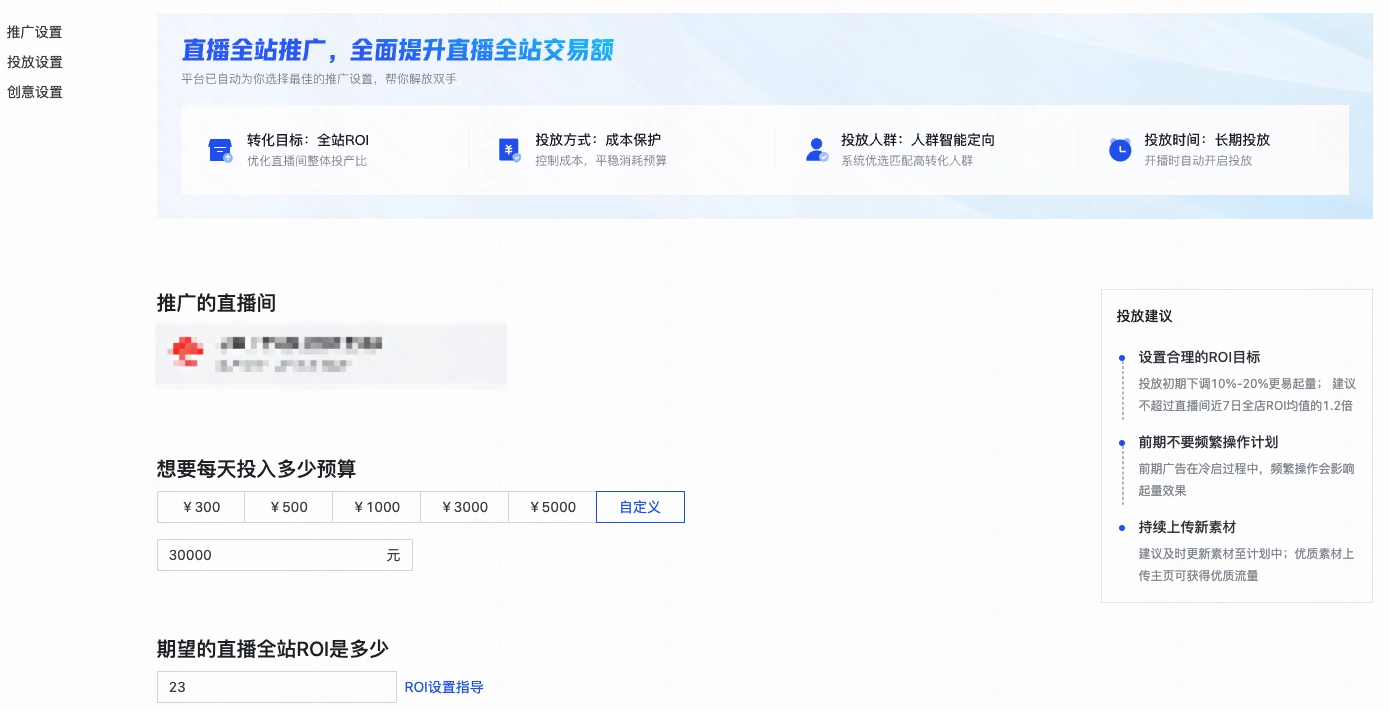Click the 人群智能定向 audience icon

(816, 149)
